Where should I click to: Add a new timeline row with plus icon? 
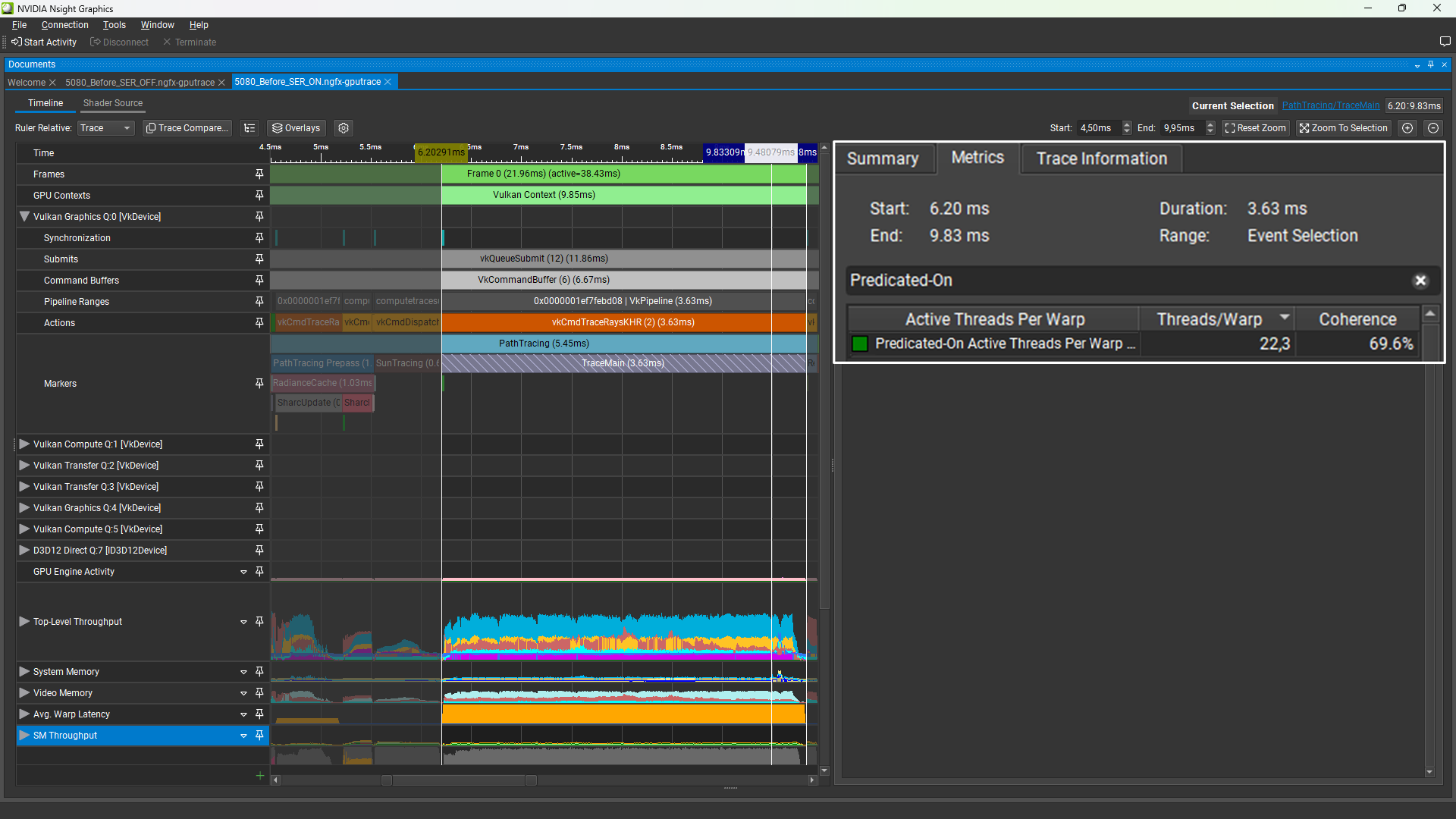click(260, 775)
